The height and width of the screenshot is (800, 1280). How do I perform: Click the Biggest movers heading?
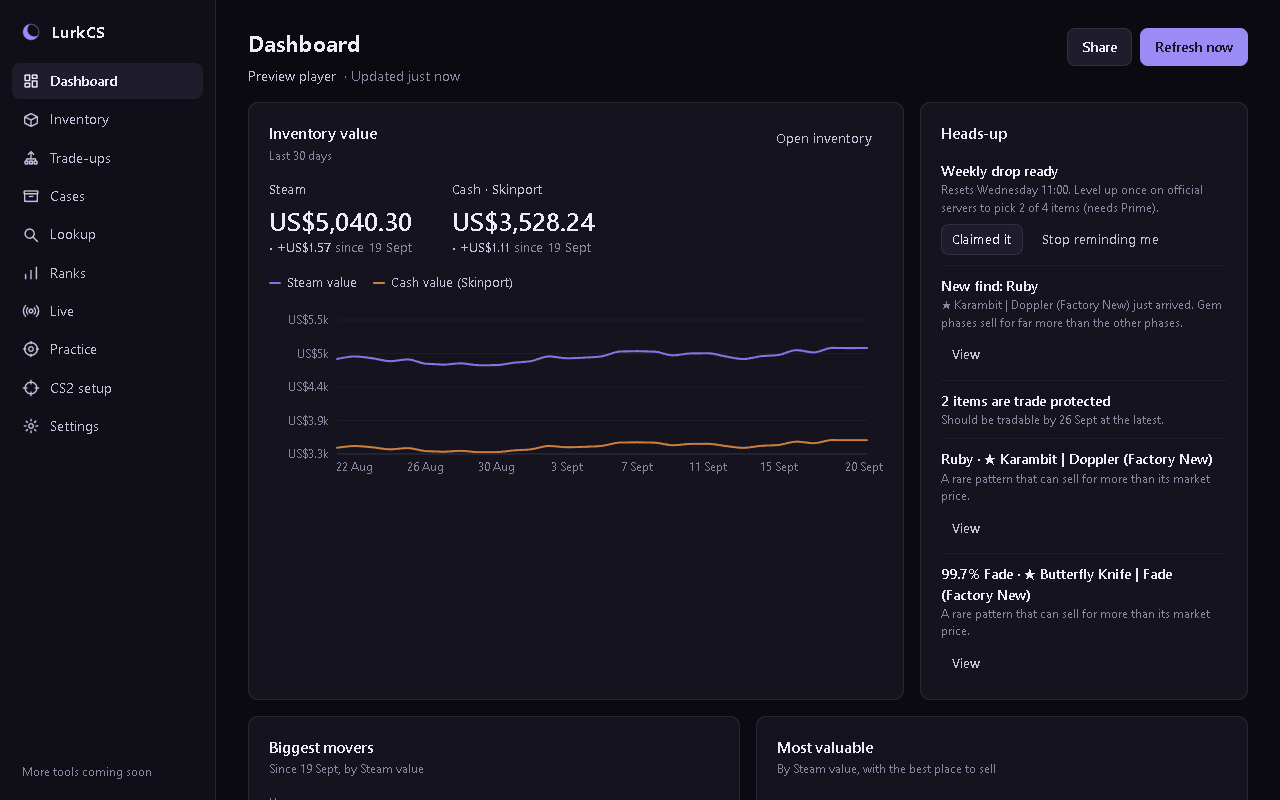pos(321,748)
